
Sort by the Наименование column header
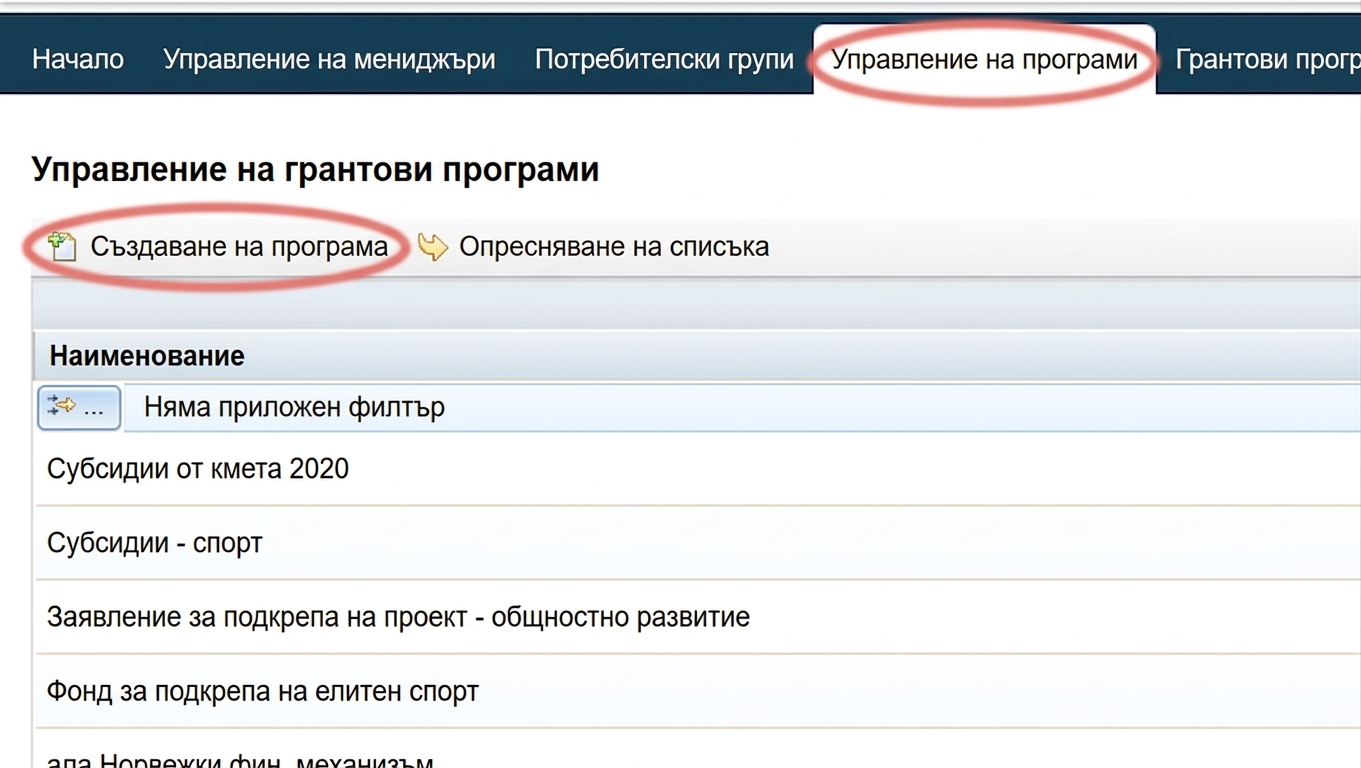tap(147, 356)
